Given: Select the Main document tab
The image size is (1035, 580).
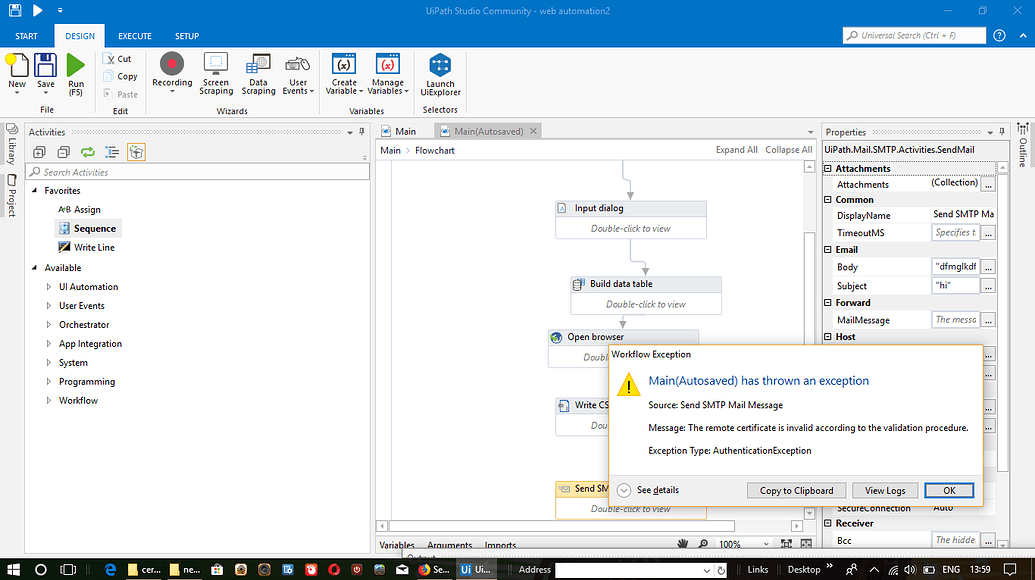Looking at the screenshot, I should [404, 130].
